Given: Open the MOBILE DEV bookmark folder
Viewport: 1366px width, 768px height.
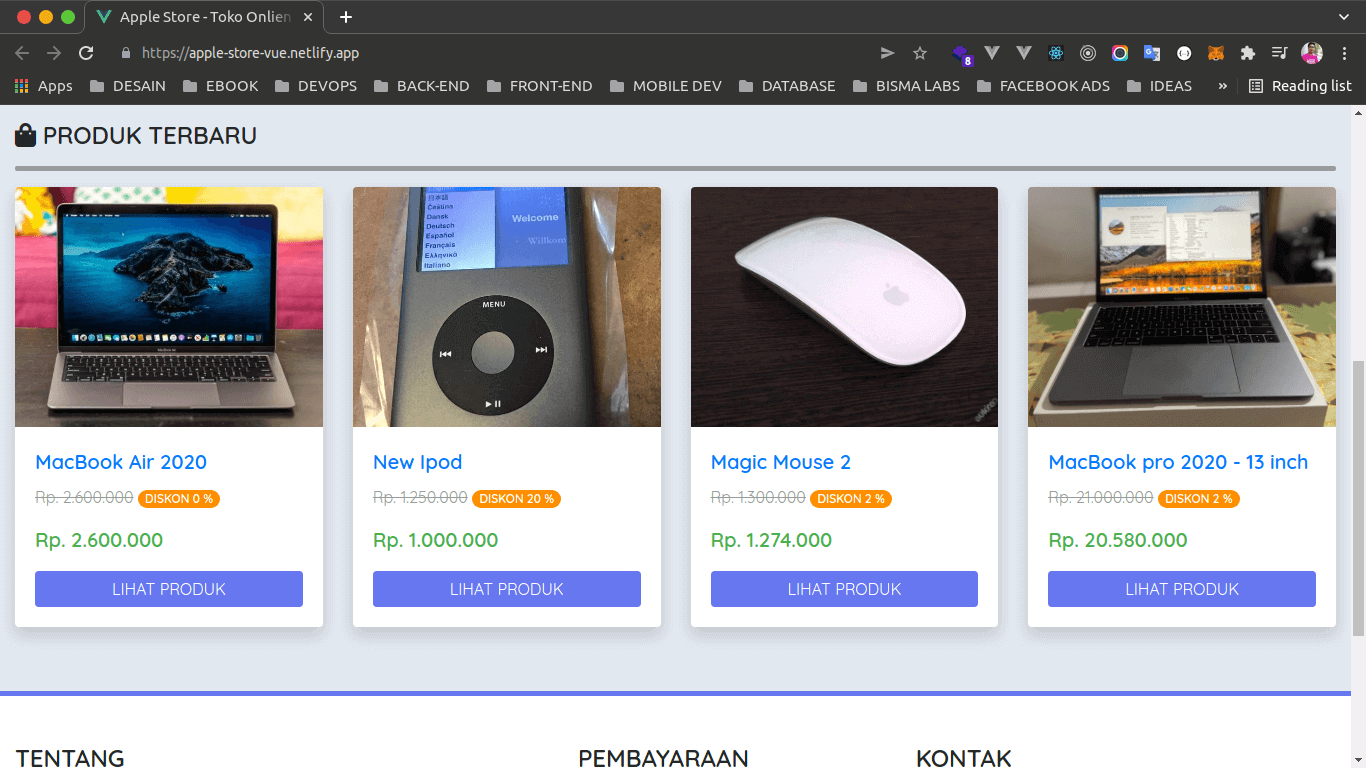Looking at the screenshot, I should [665, 86].
